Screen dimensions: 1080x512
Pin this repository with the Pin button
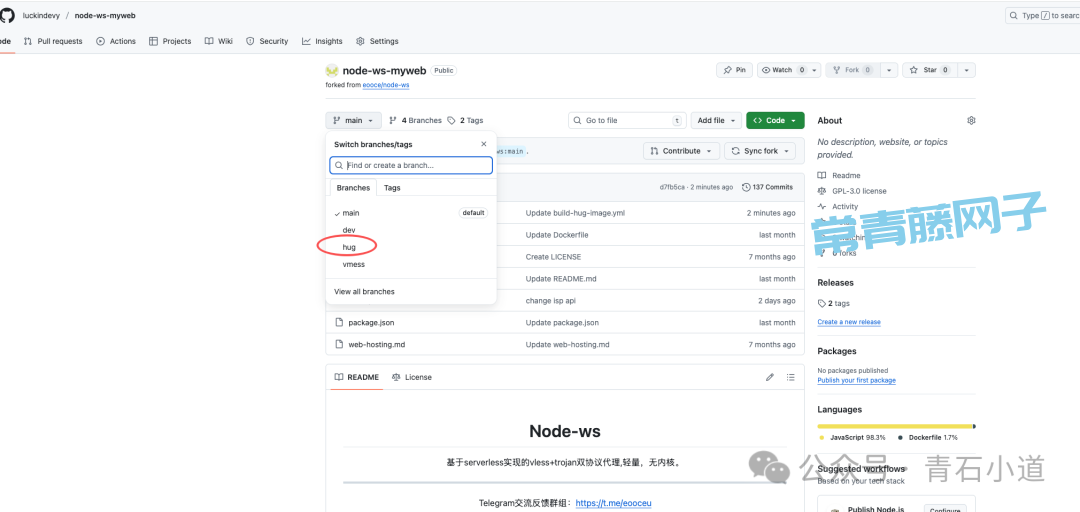point(734,70)
